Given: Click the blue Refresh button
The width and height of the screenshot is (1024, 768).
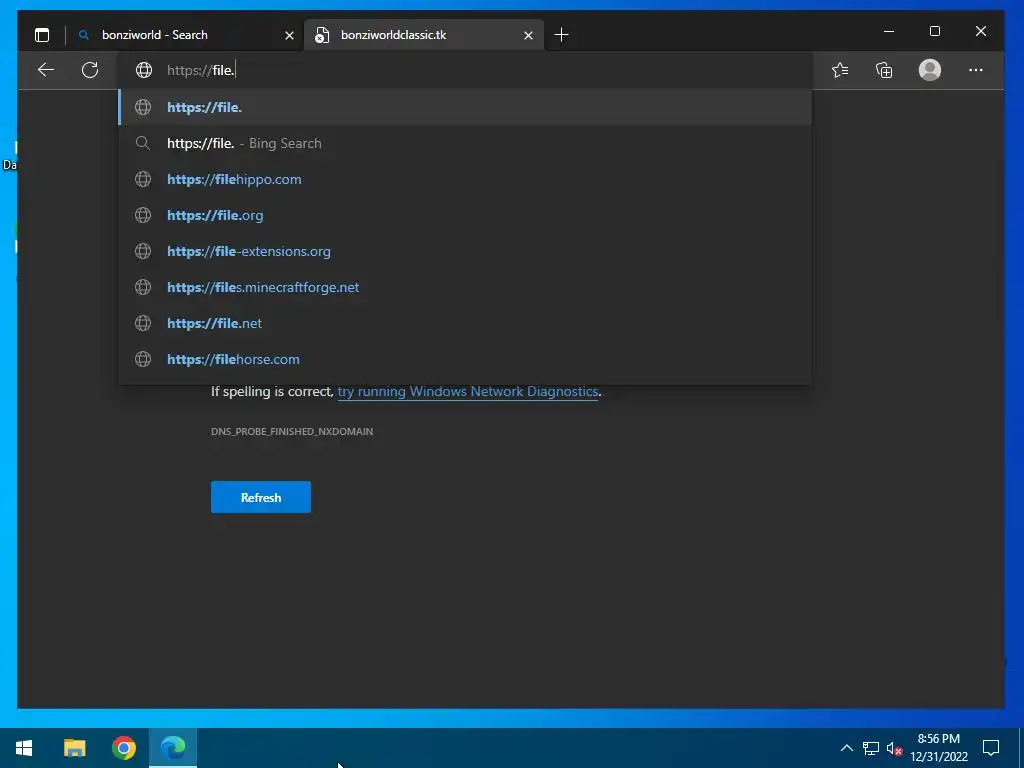Looking at the screenshot, I should pyautogui.click(x=261, y=497).
